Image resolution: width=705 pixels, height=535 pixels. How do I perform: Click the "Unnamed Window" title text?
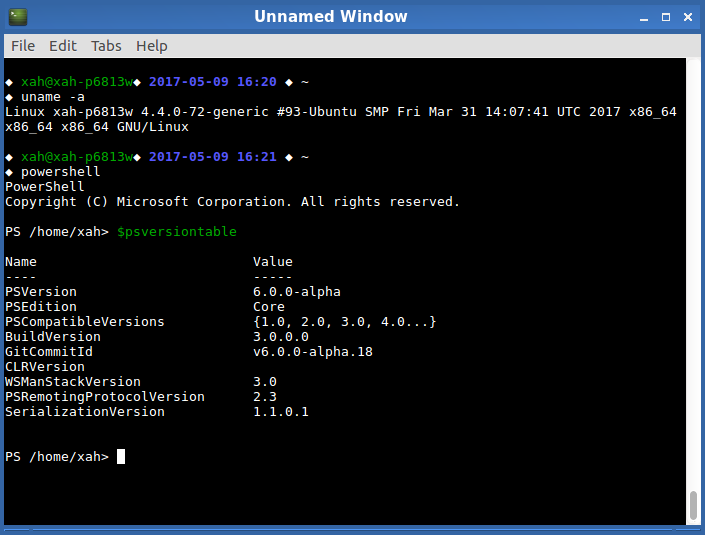pyautogui.click(x=331, y=17)
